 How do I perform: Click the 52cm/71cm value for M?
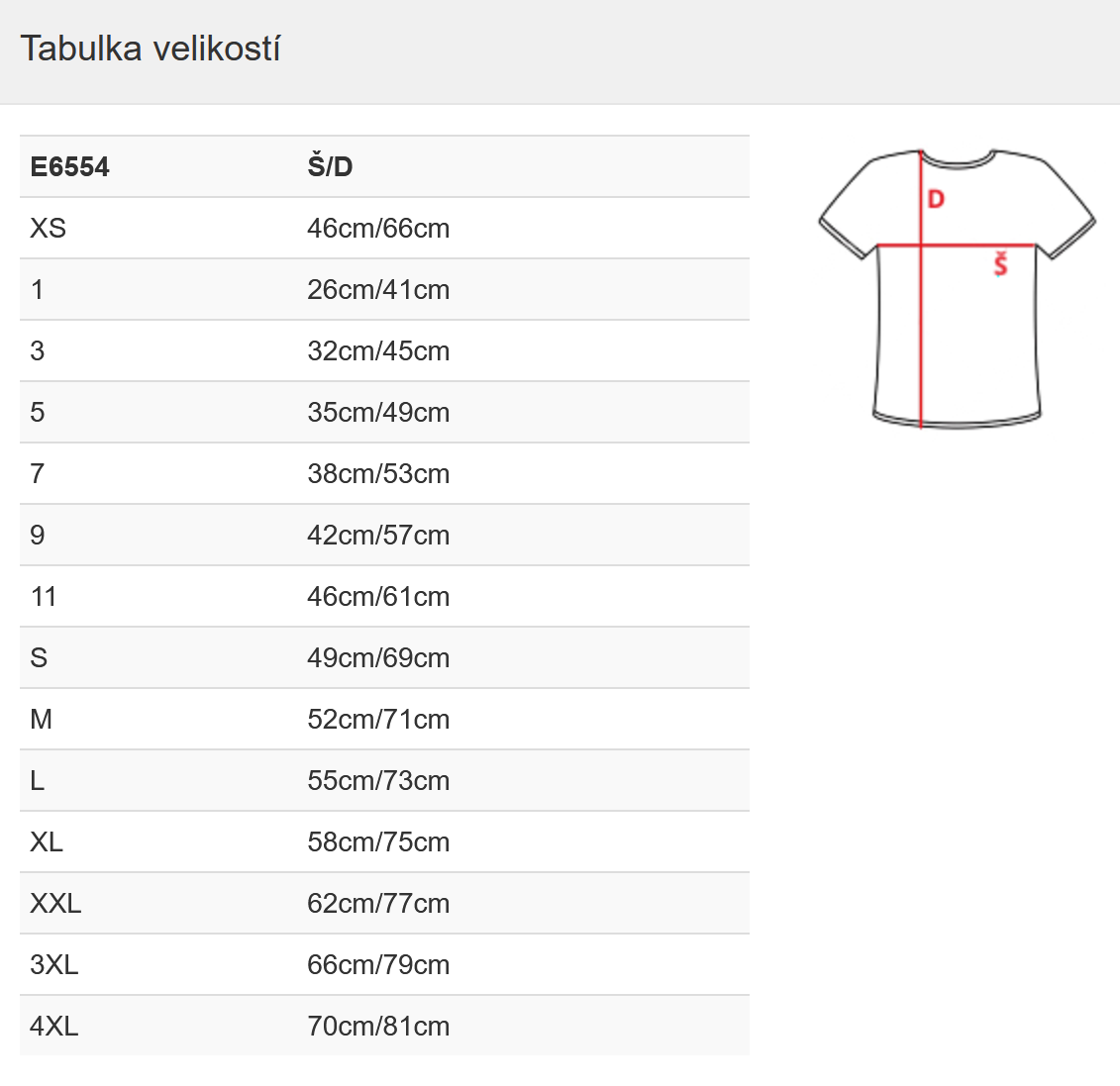point(378,720)
